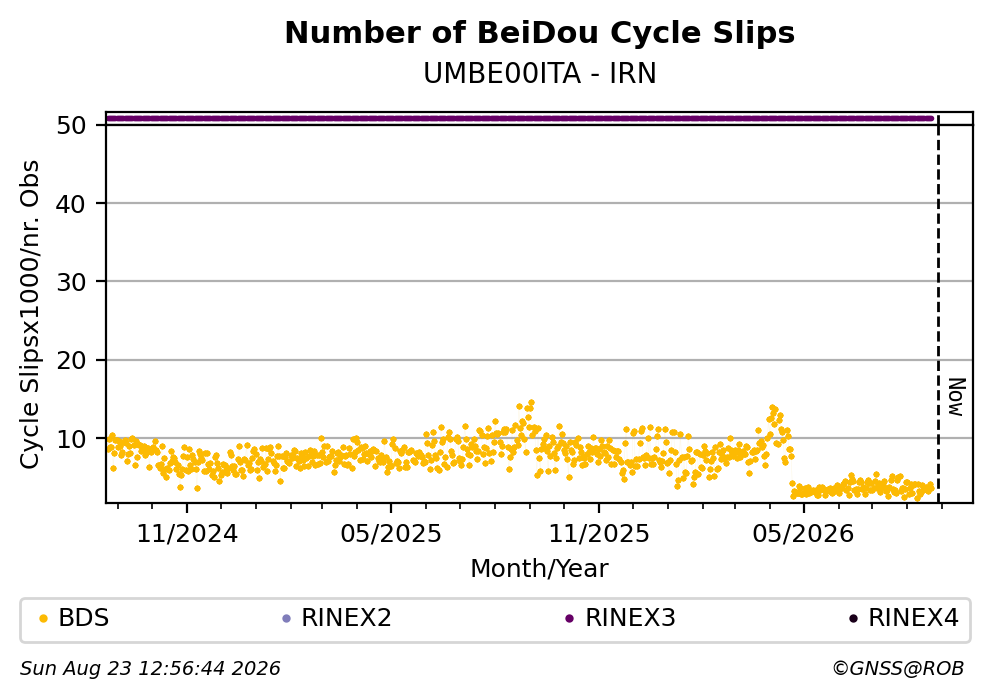Select the BDS legend label
Screen dimensions: 993x699
click(84, 618)
